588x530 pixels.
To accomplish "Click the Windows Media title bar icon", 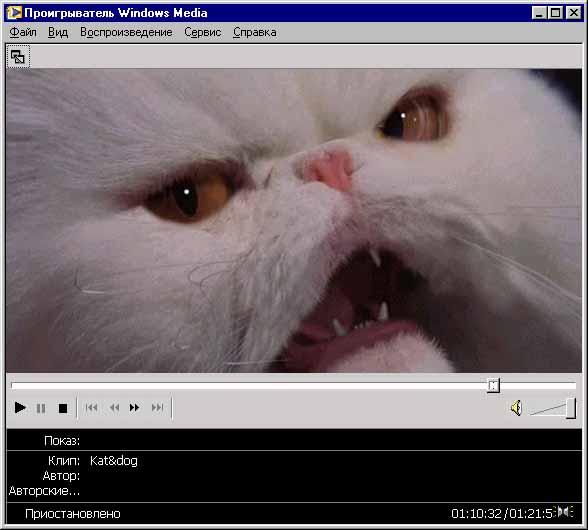I will [14, 13].
